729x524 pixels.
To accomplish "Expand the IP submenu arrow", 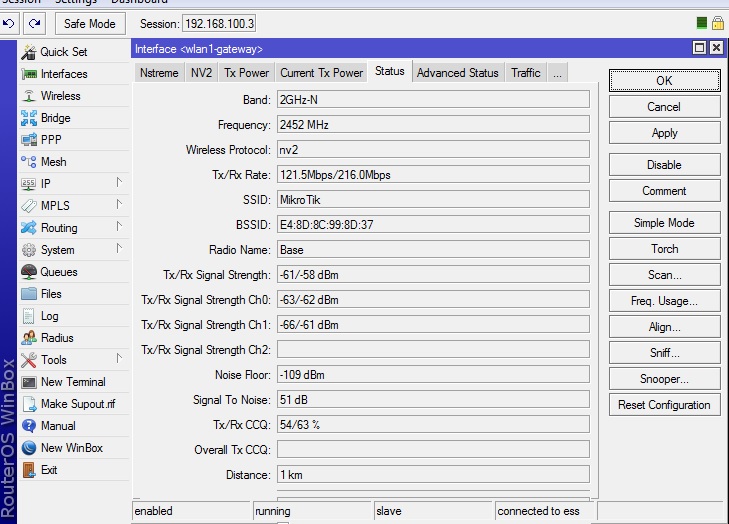I will click(x=119, y=183).
